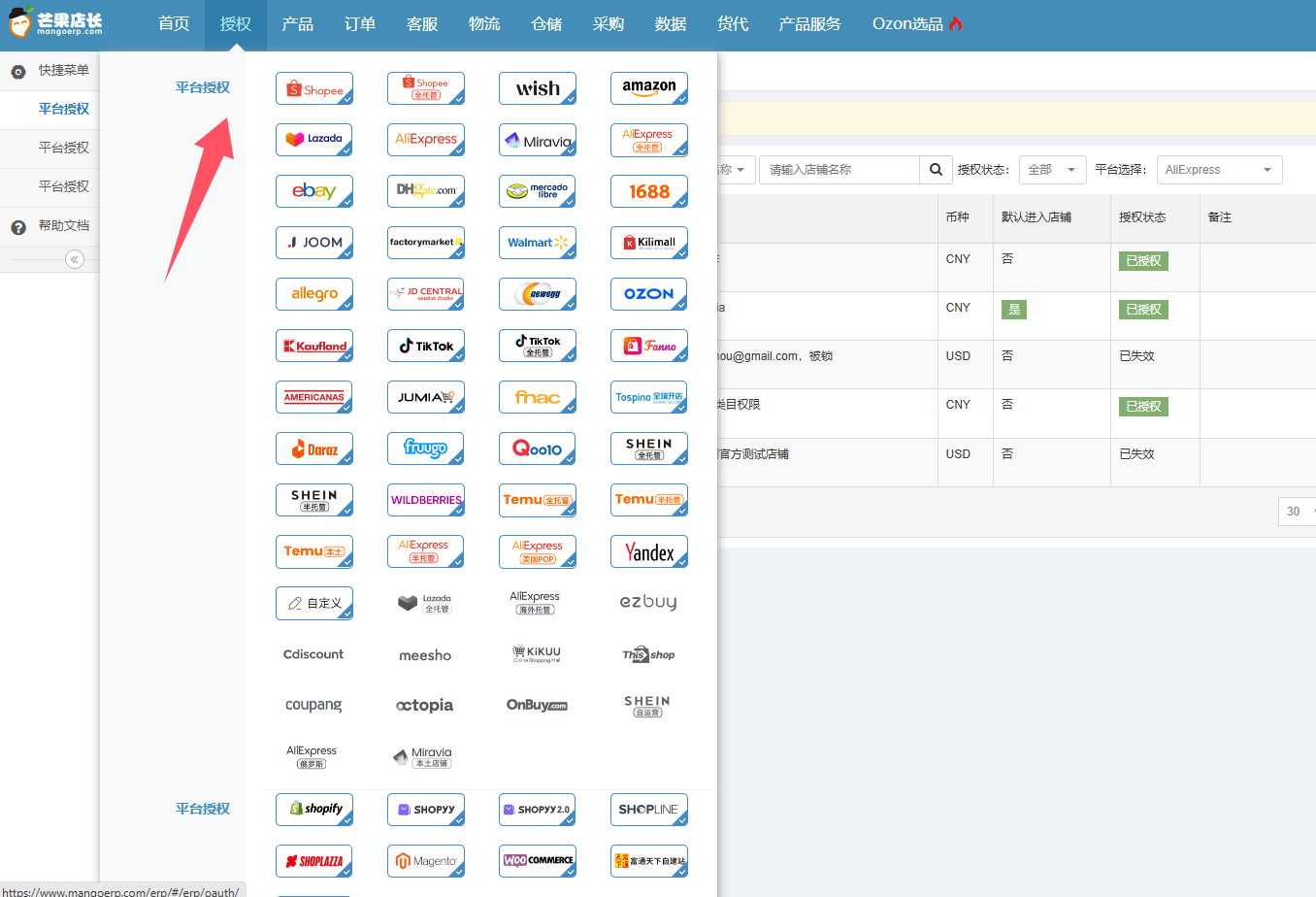Open Lazada authorization
The height and width of the screenshot is (897, 1316).
tap(314, 140)
